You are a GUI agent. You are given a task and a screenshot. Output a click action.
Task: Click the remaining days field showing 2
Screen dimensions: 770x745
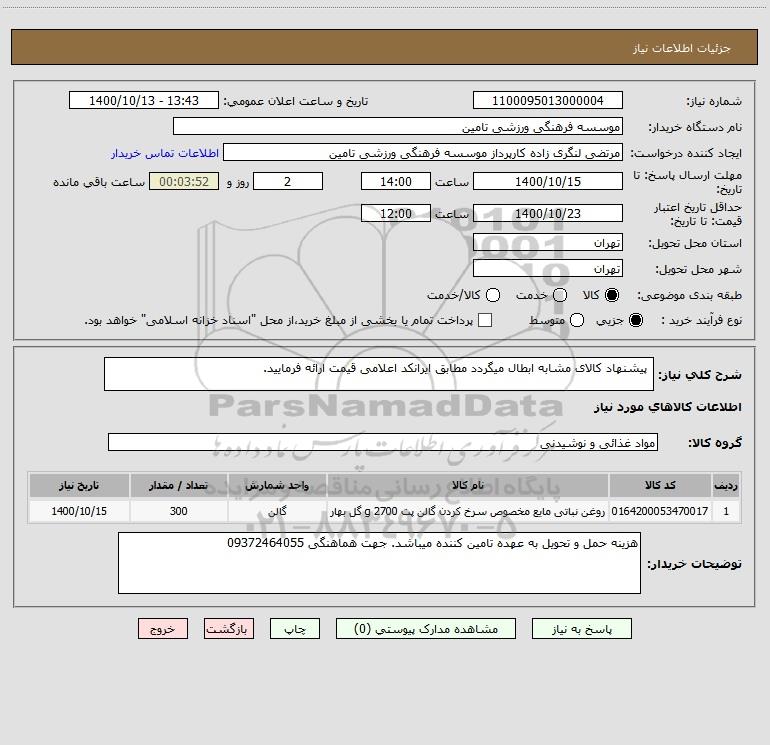pos(288,181)
